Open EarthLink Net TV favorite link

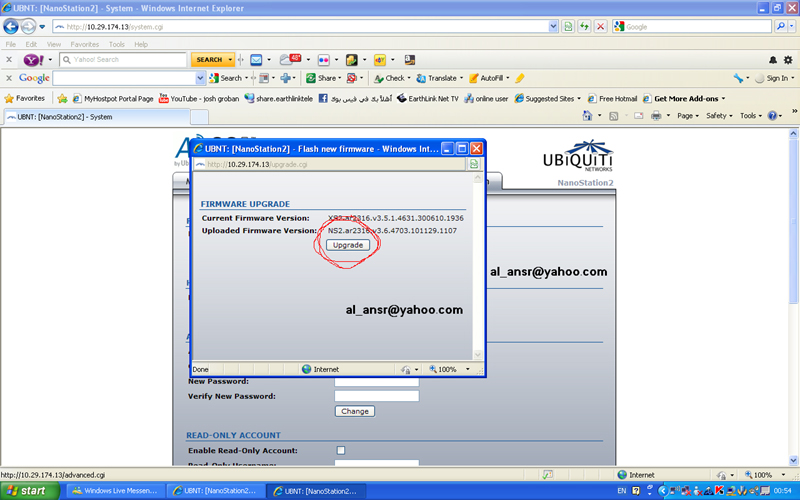point(428,98)
